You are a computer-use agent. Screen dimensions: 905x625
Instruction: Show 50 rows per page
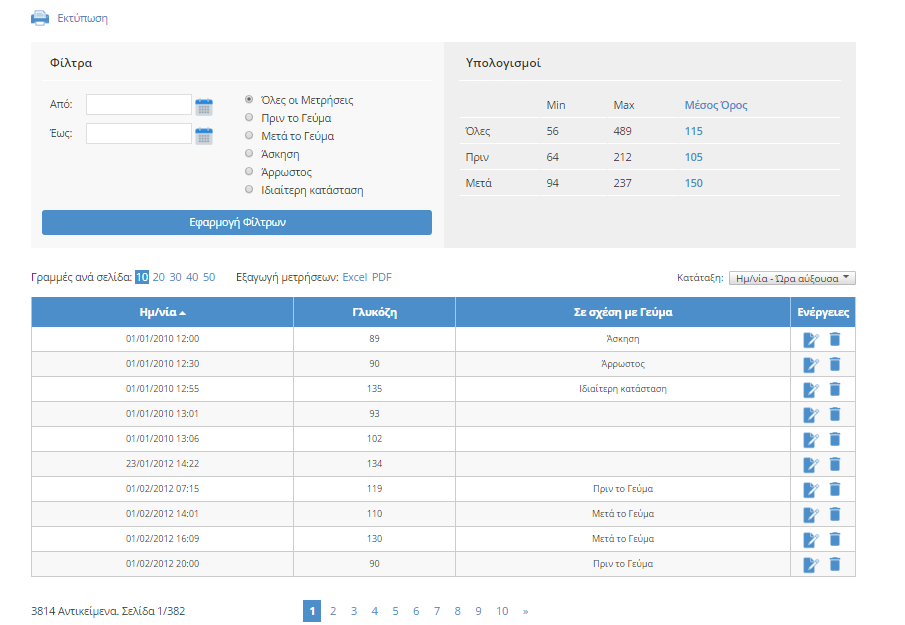(x=209, y=277)
